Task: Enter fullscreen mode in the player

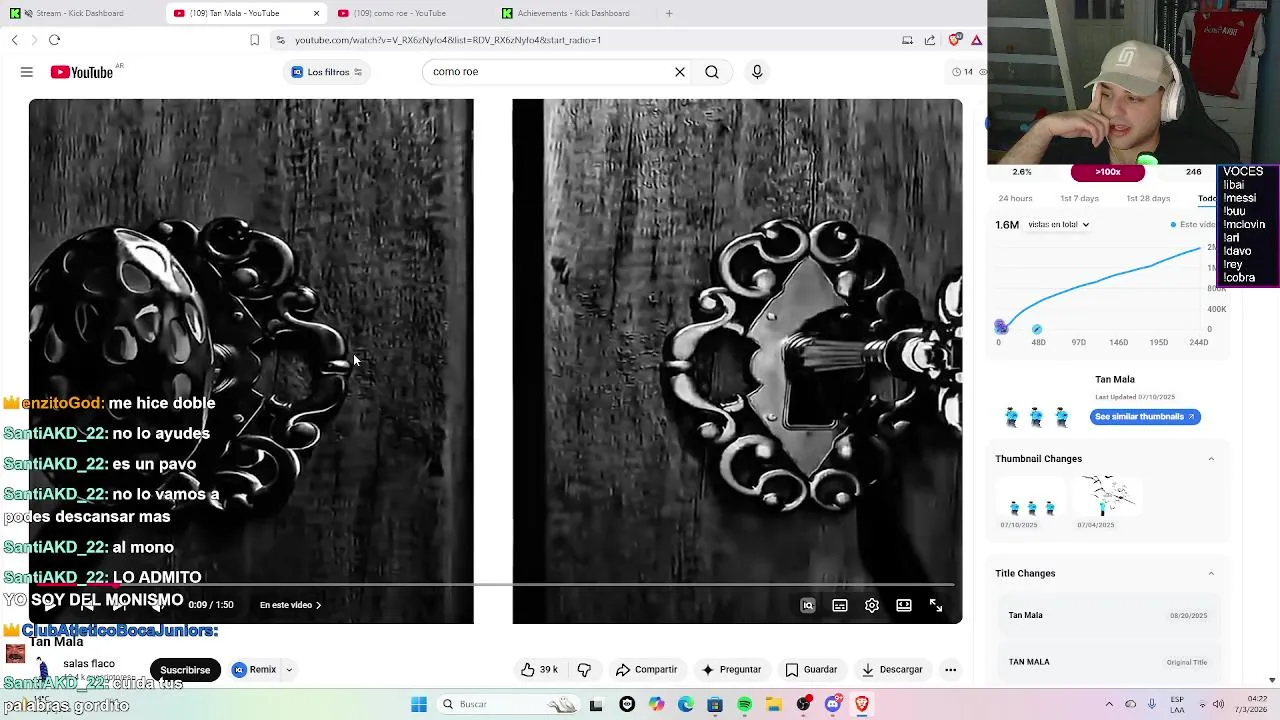Action: click(936, 605)
